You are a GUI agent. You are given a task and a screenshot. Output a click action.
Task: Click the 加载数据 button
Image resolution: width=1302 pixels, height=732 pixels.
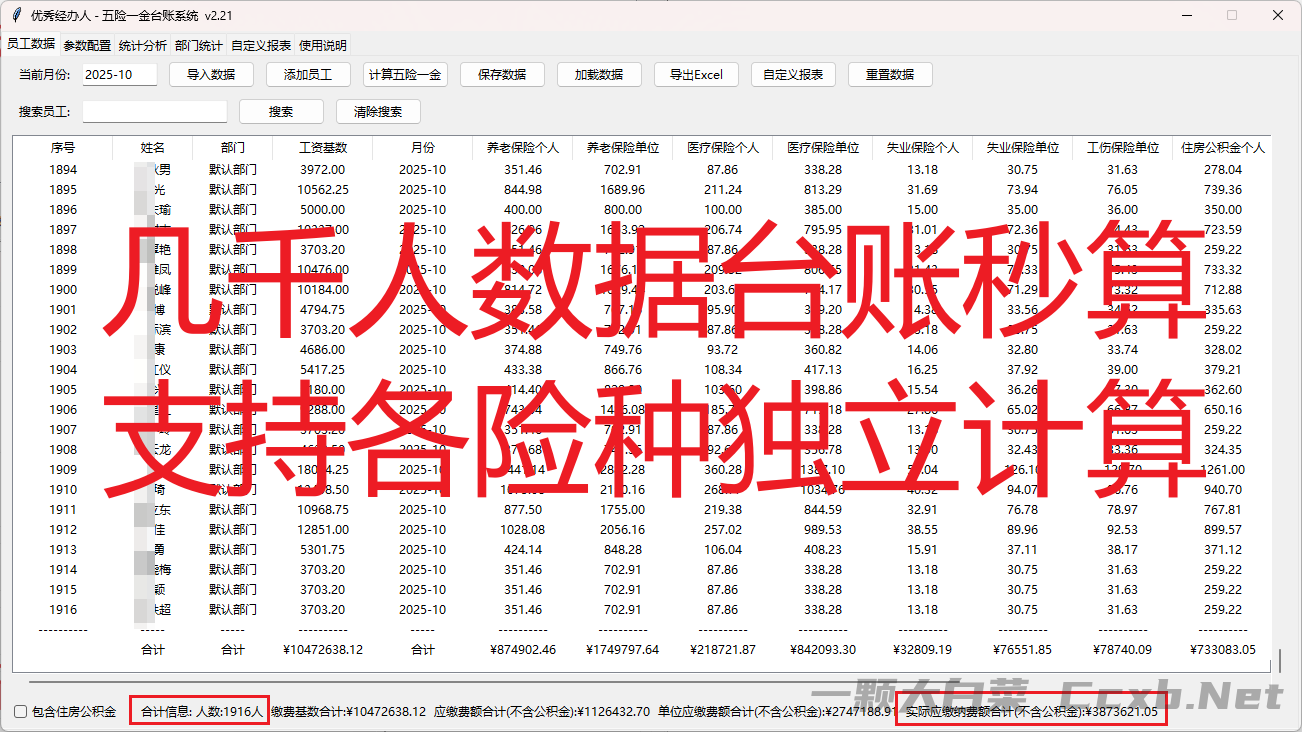[598, 75]
